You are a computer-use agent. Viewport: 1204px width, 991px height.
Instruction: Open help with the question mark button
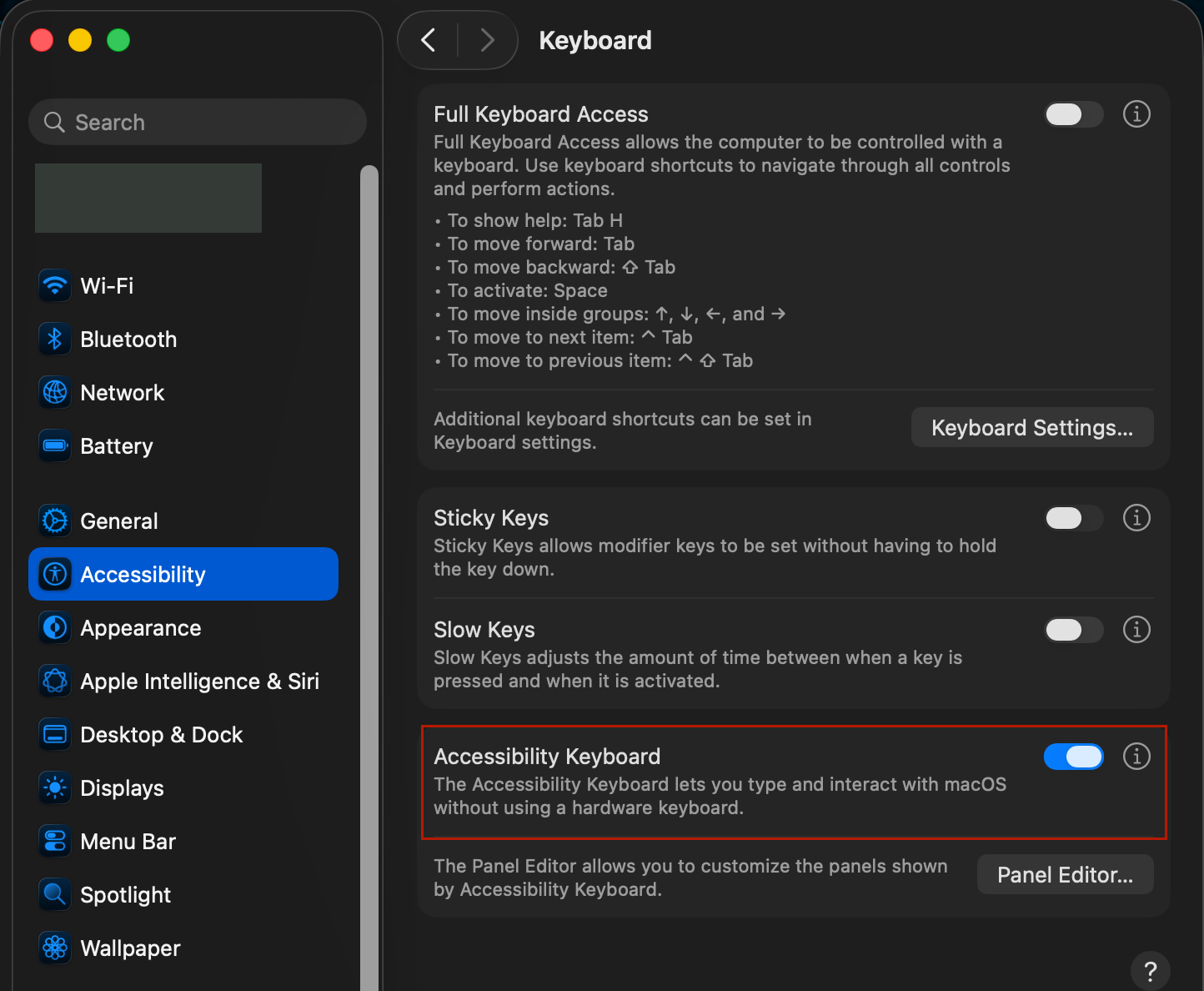pos(1151,971)
